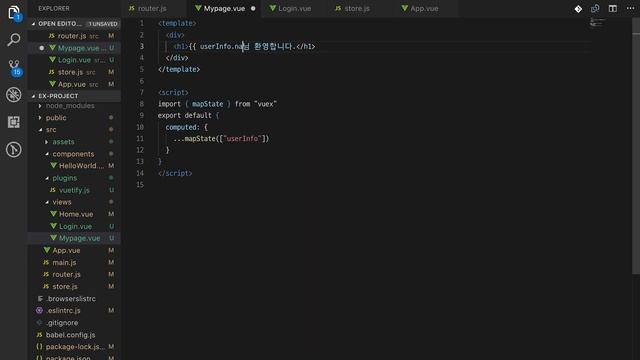Open main.js in file tree
This screenshot has height=360, width=640.
point(74,262)
